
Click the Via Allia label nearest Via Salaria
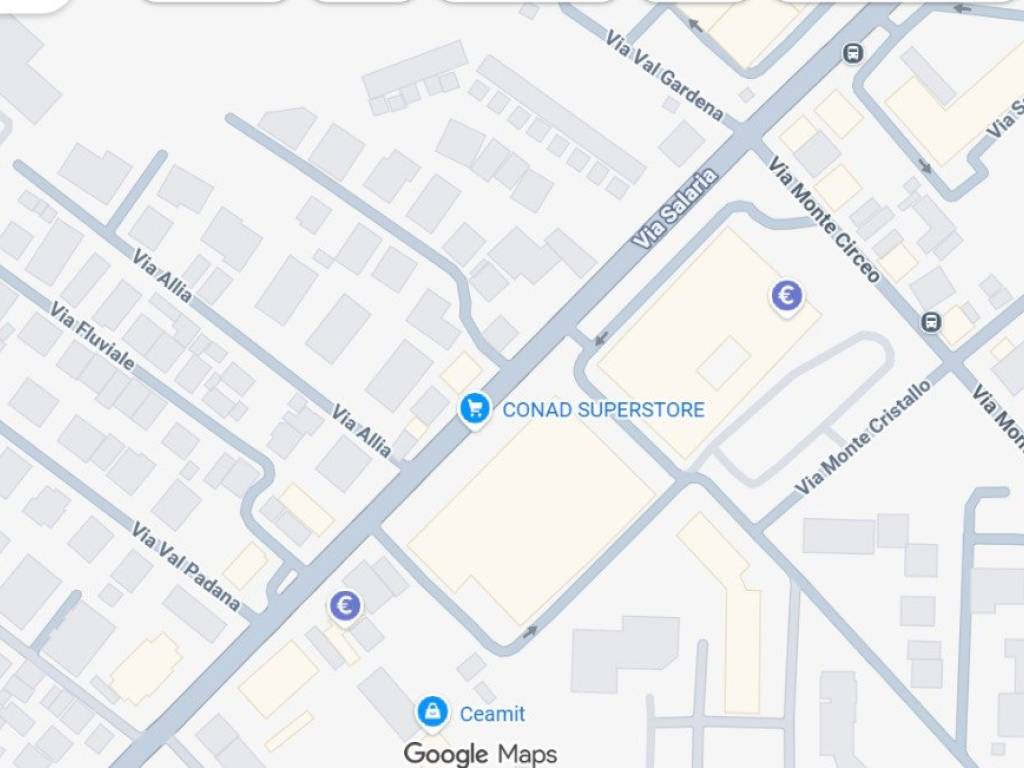362,431
